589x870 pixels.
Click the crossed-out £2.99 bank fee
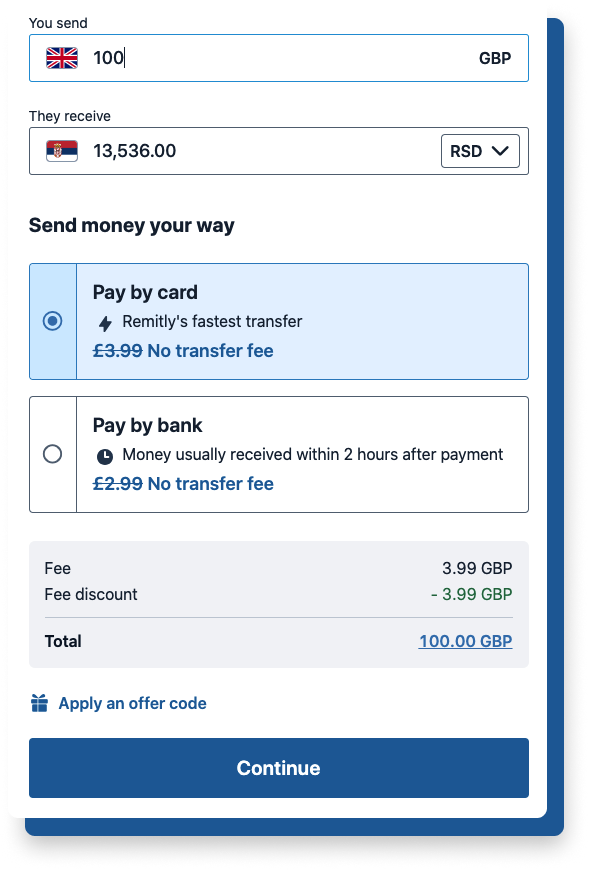pos(118,483)
